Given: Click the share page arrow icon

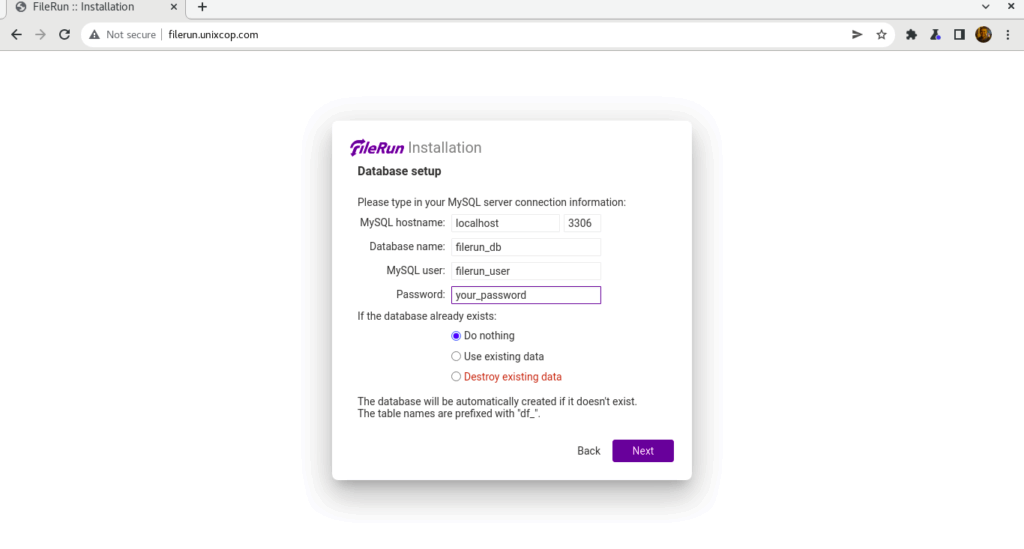Looking at the screenshot, I should [857, 35].
